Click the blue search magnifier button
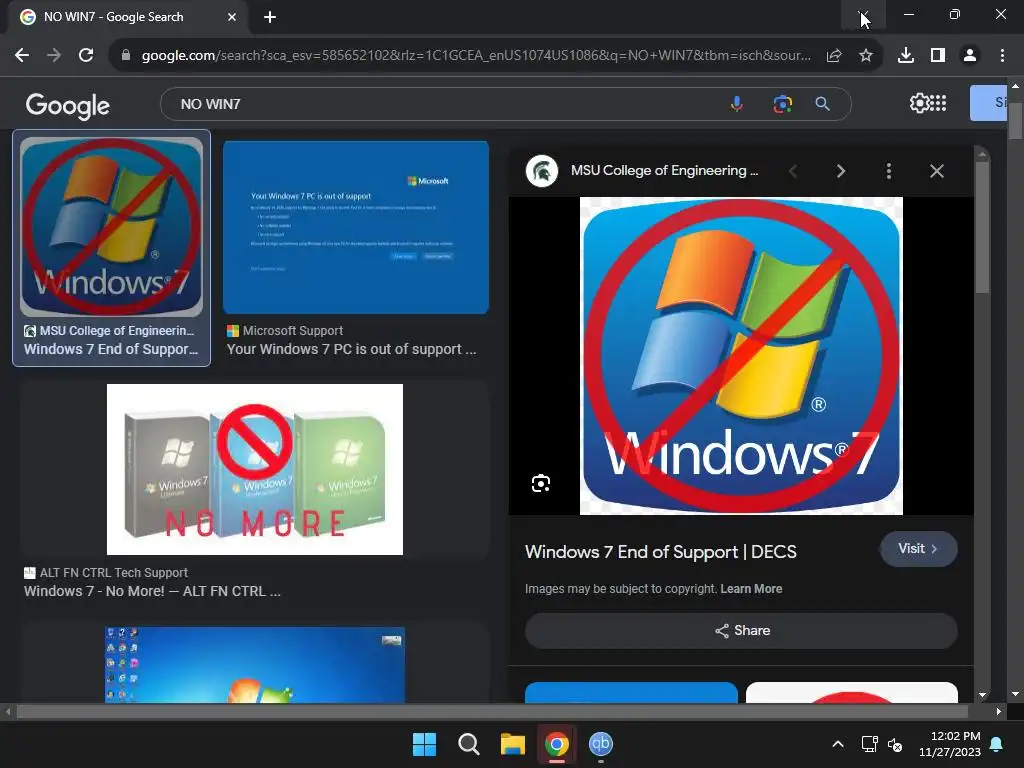The width and height of the screenshot is (1024, 768). (x=823, y=104)
